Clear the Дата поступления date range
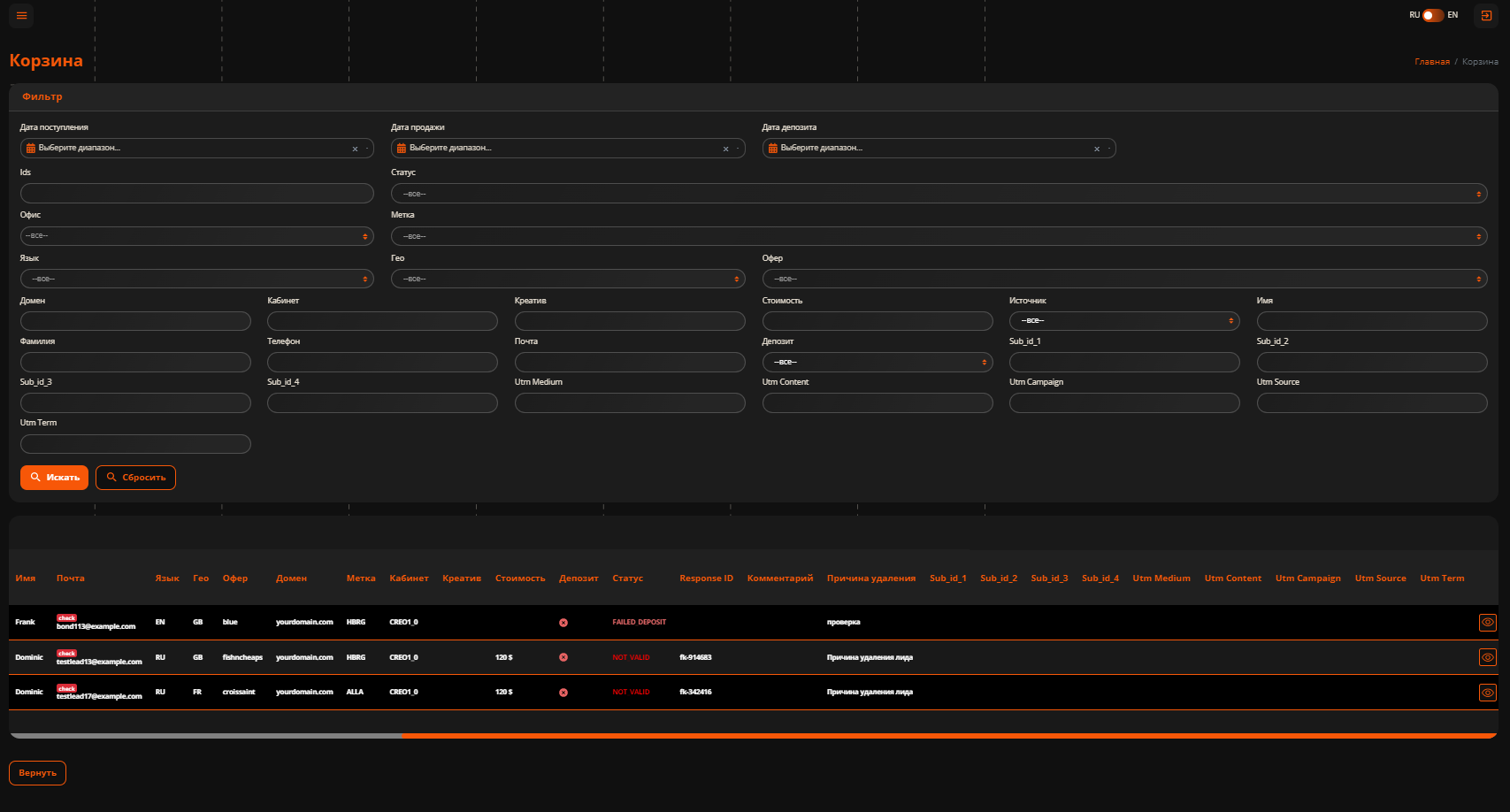The height and width of the screenshot is (812, 1510). pos(355,149)
